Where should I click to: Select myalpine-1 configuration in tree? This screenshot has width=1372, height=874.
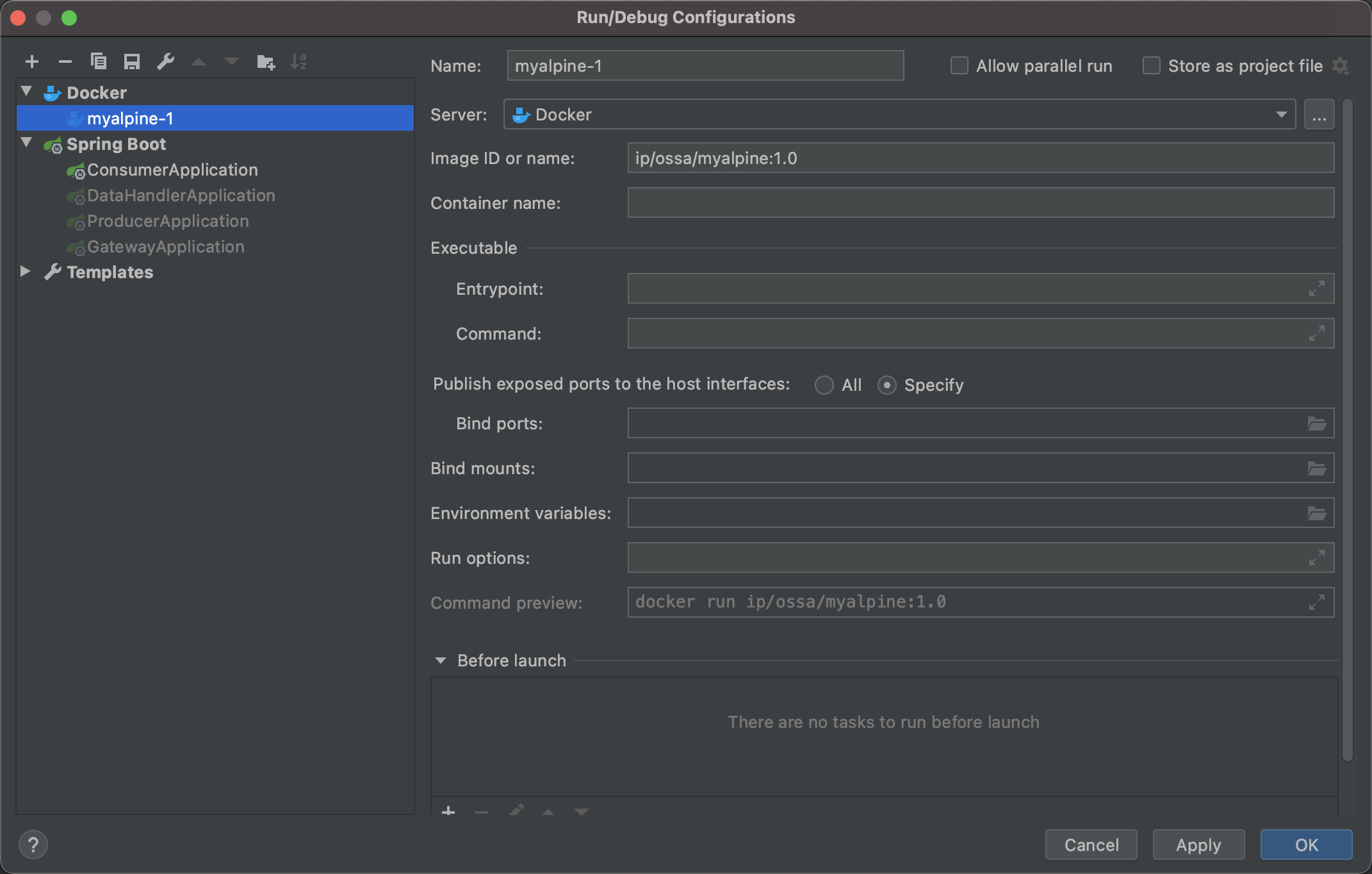215,119
